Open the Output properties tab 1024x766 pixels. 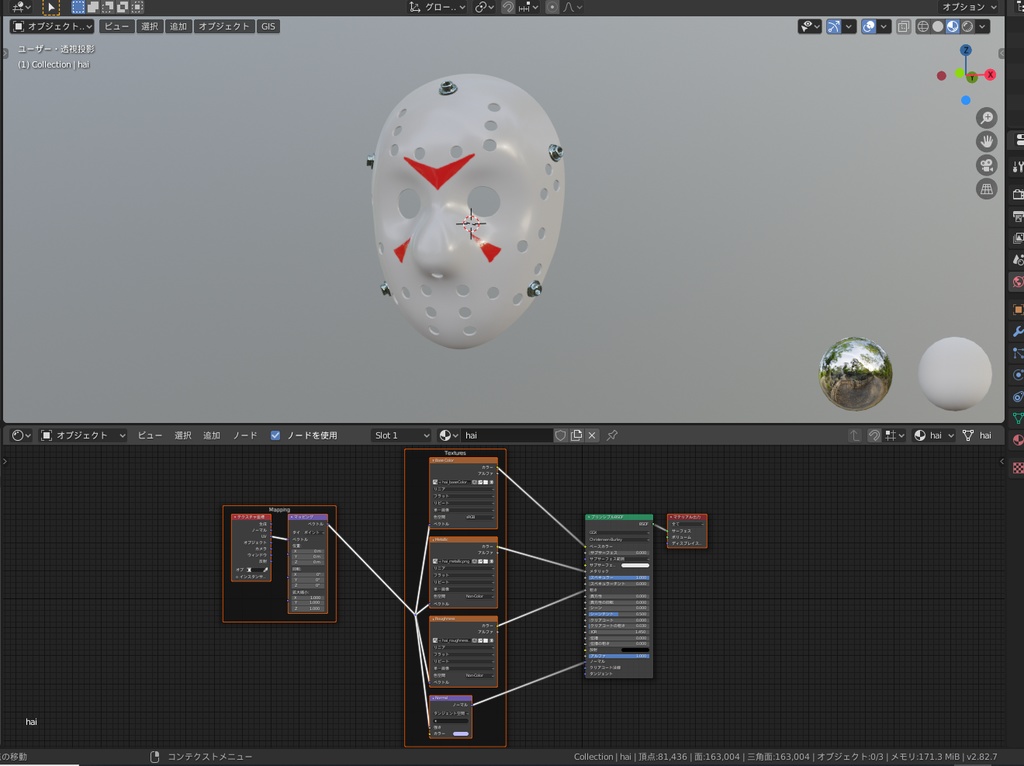[x=1017, y=216]
